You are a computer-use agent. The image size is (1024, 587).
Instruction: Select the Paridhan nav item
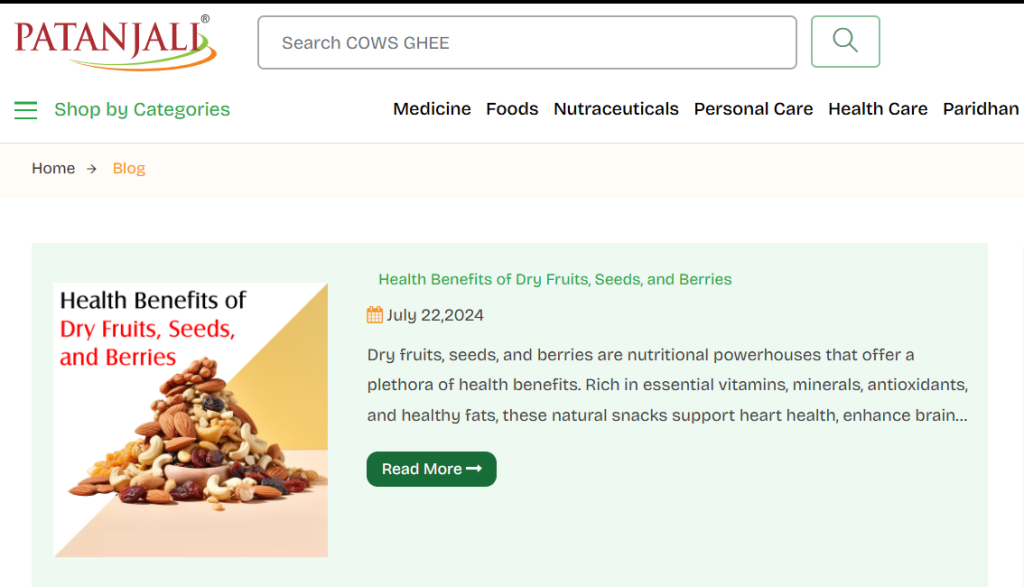[980, 109]
